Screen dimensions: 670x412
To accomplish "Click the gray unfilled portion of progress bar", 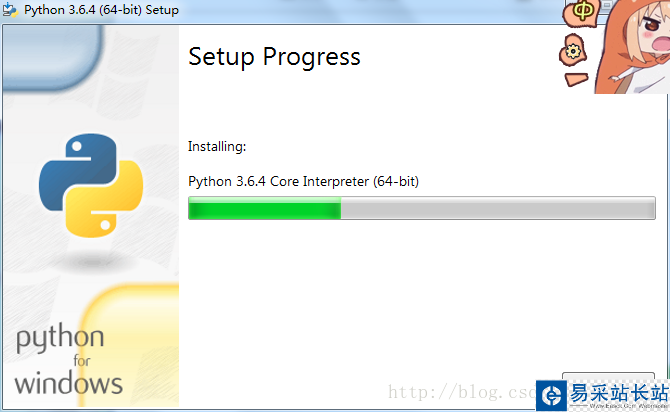I will coord(498,209).
